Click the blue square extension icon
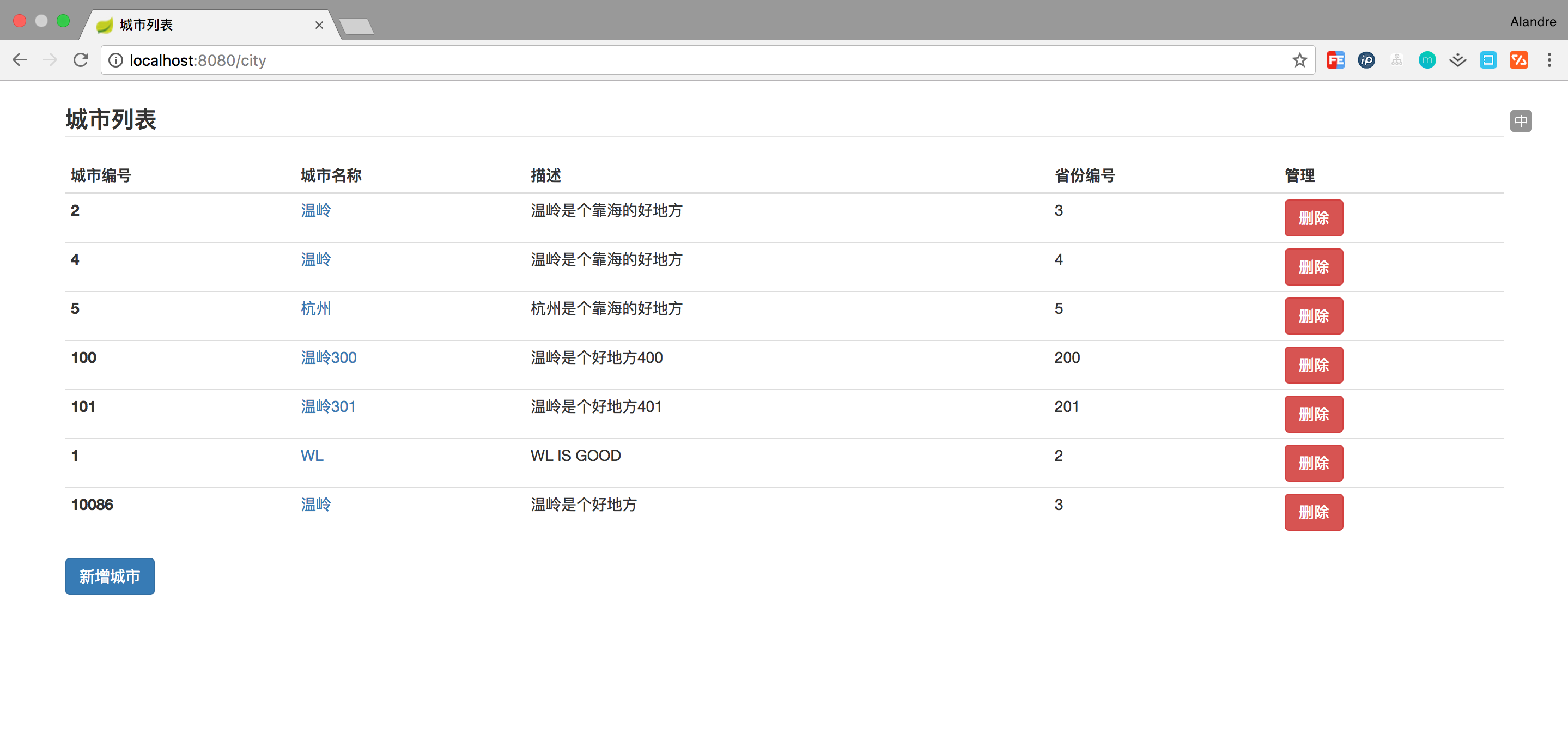 pyautogui.click(x=1488, y=59)
